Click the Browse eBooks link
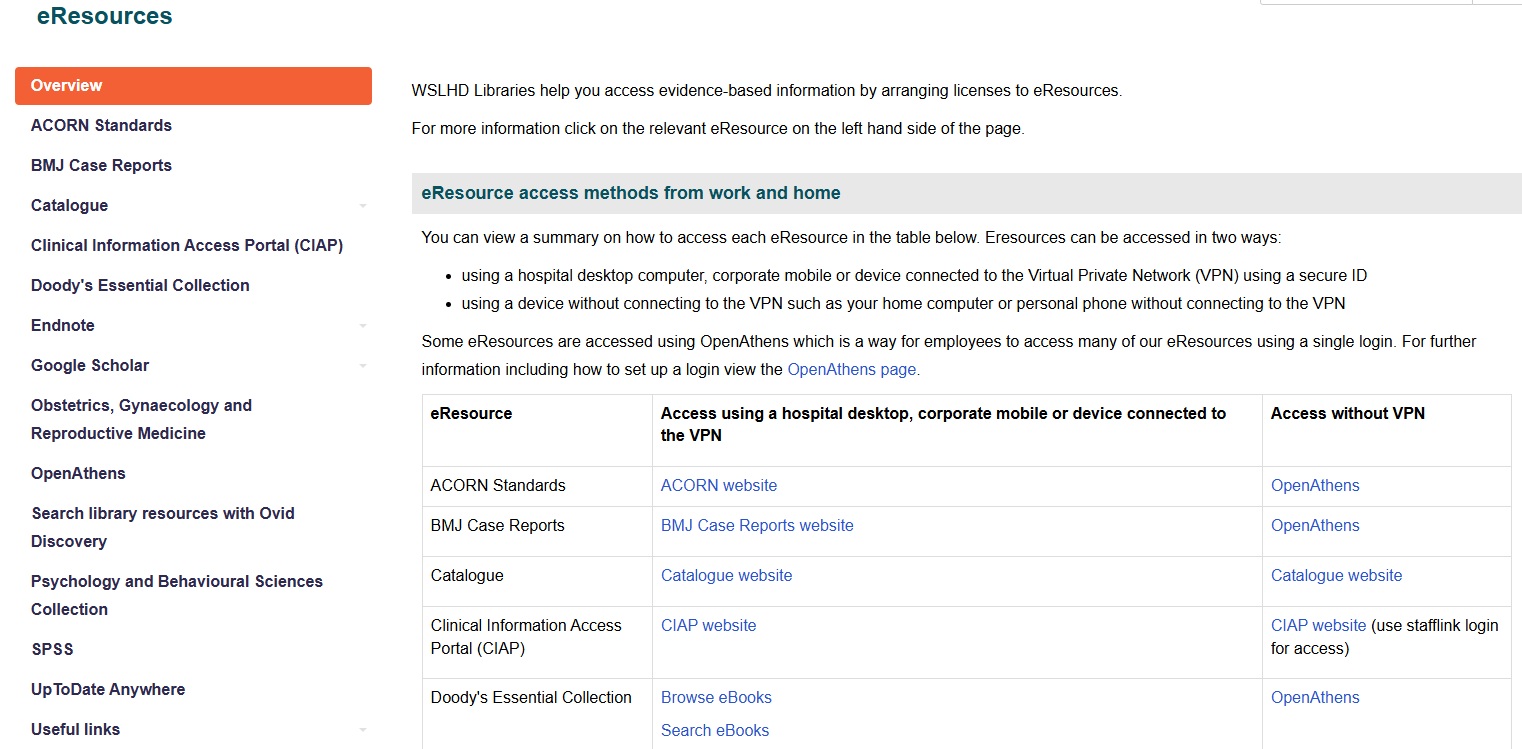Viewport: 1522px width, 749px height. pos(715,697)
